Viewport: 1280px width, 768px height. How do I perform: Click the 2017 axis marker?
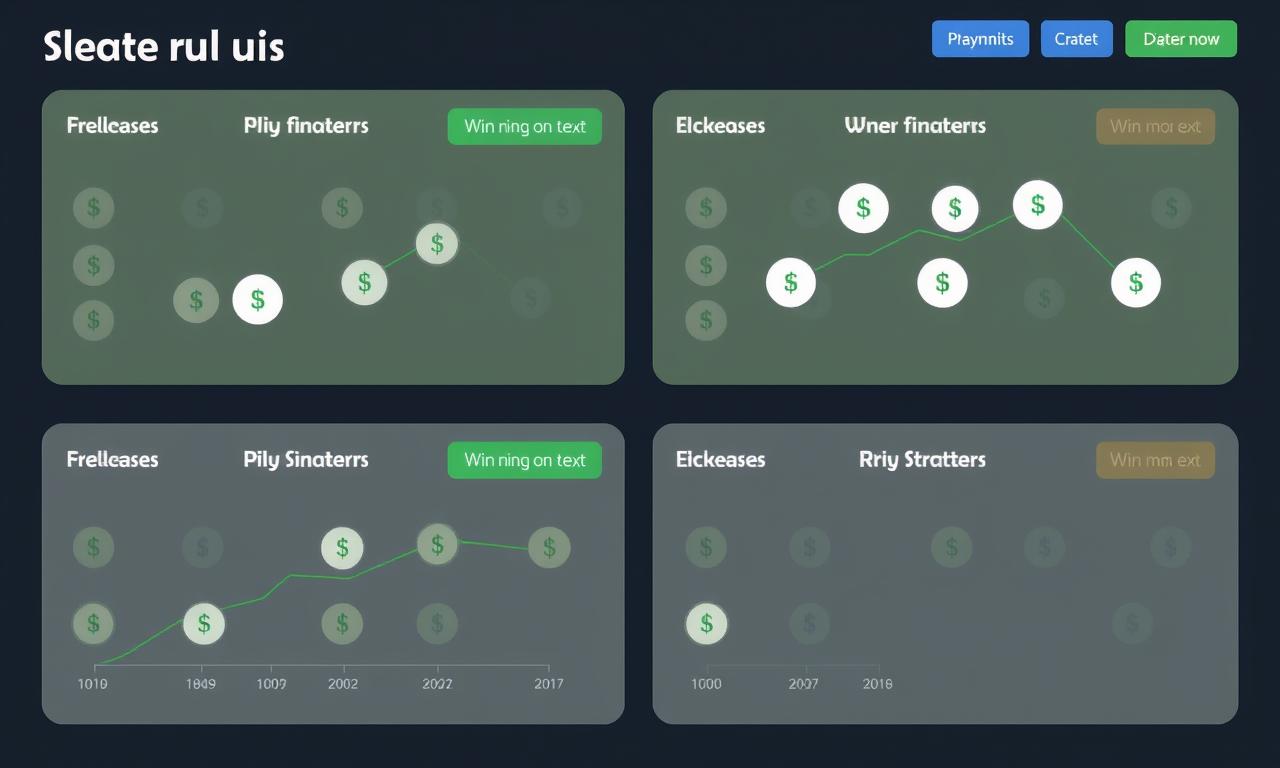click(548, 684)
